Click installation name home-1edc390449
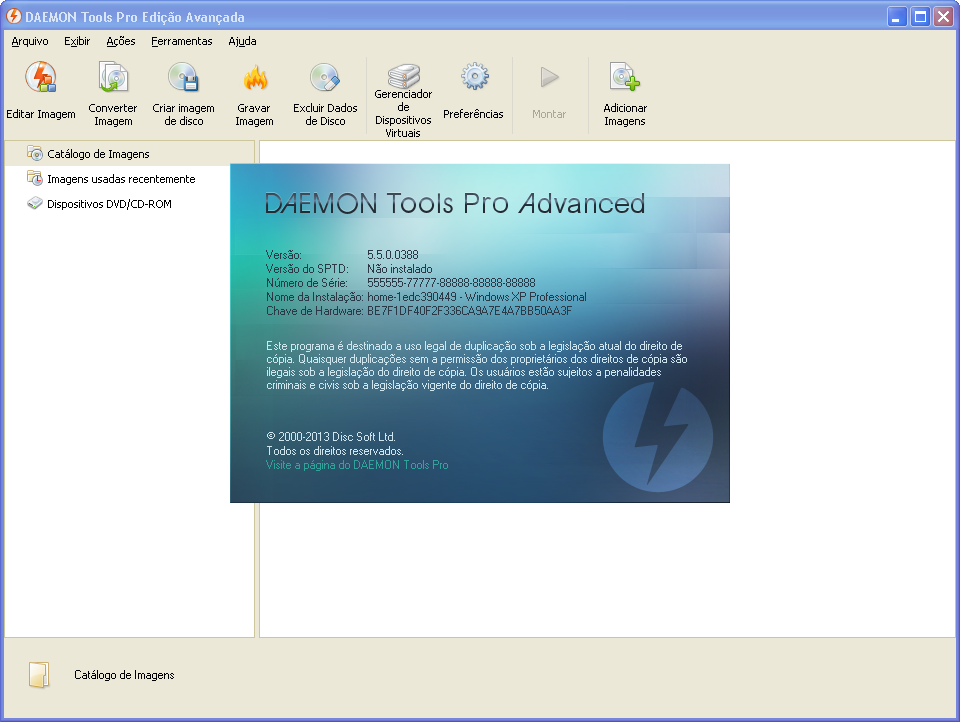960x722 pixels. (x=412, y=297)
